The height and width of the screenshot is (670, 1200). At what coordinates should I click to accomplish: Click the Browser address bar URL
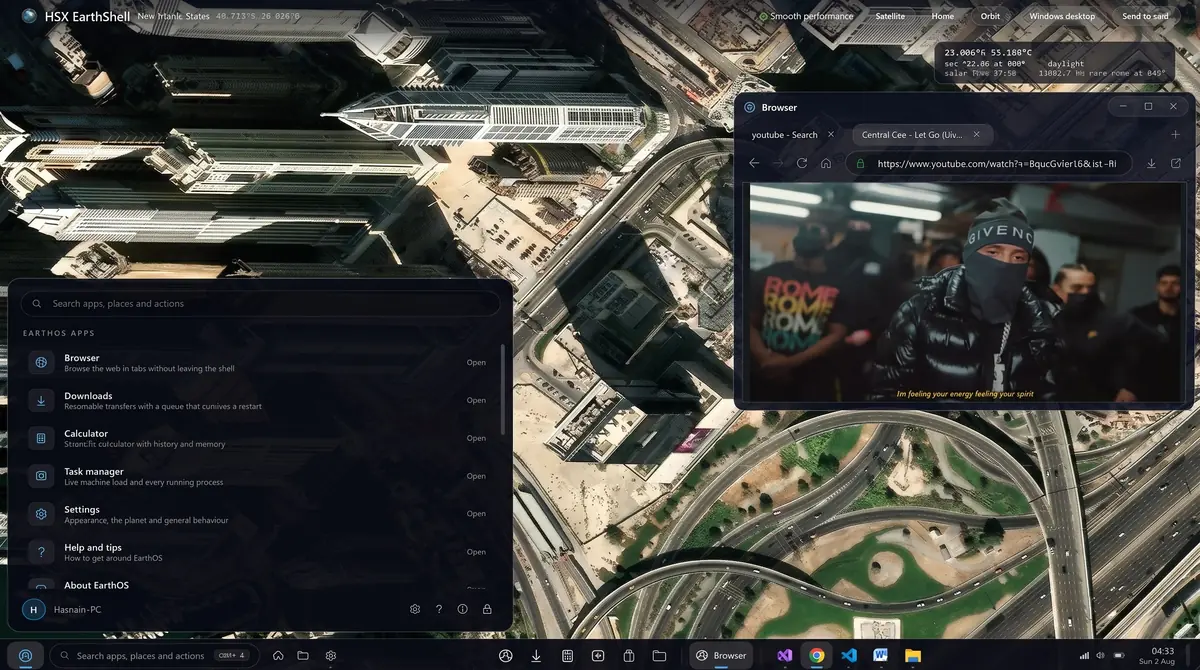(x=990, y=163)
